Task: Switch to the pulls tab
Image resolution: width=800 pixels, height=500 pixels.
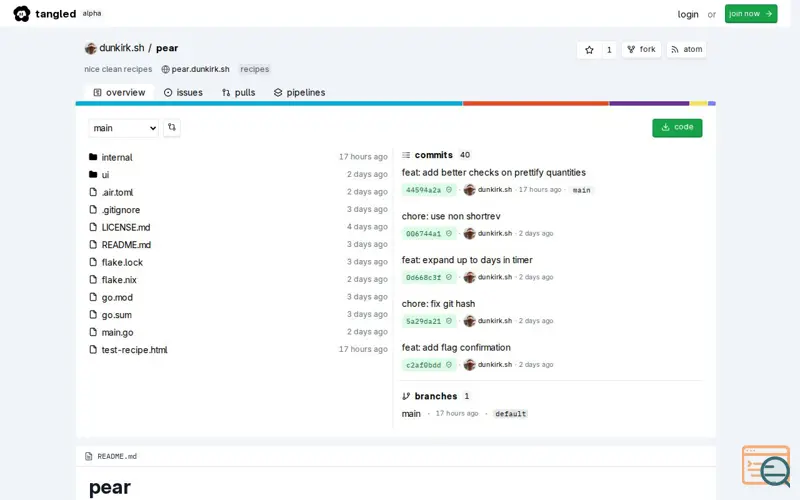Action: 239,92
